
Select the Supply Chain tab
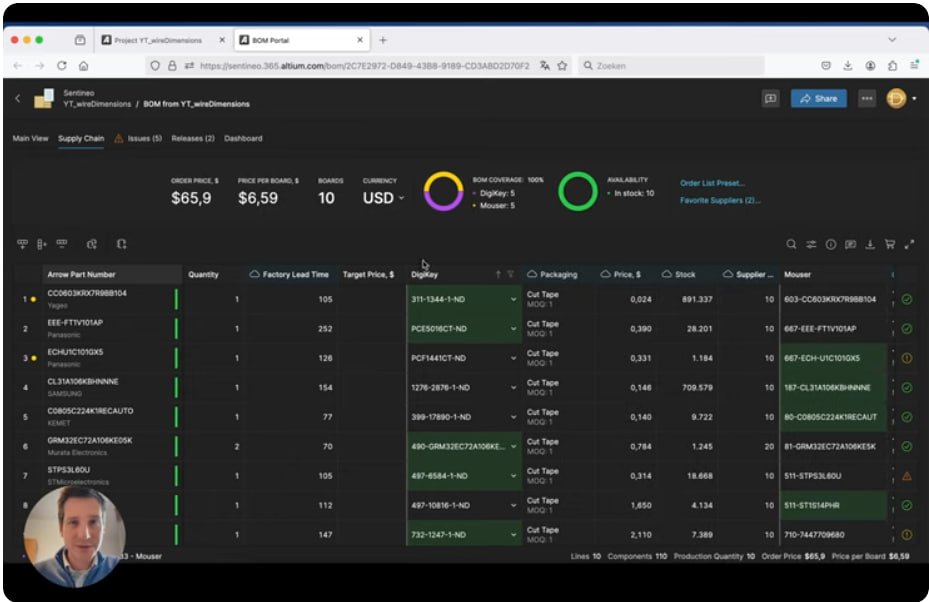(81, 138)
